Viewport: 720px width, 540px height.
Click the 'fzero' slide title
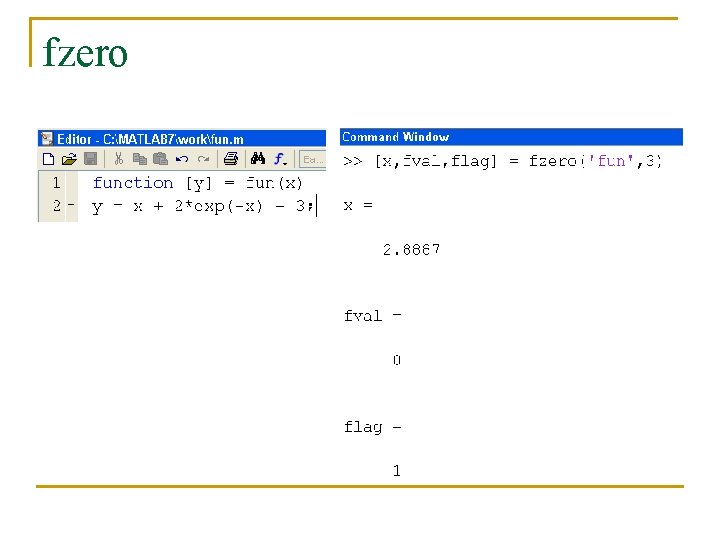[85, 53]
